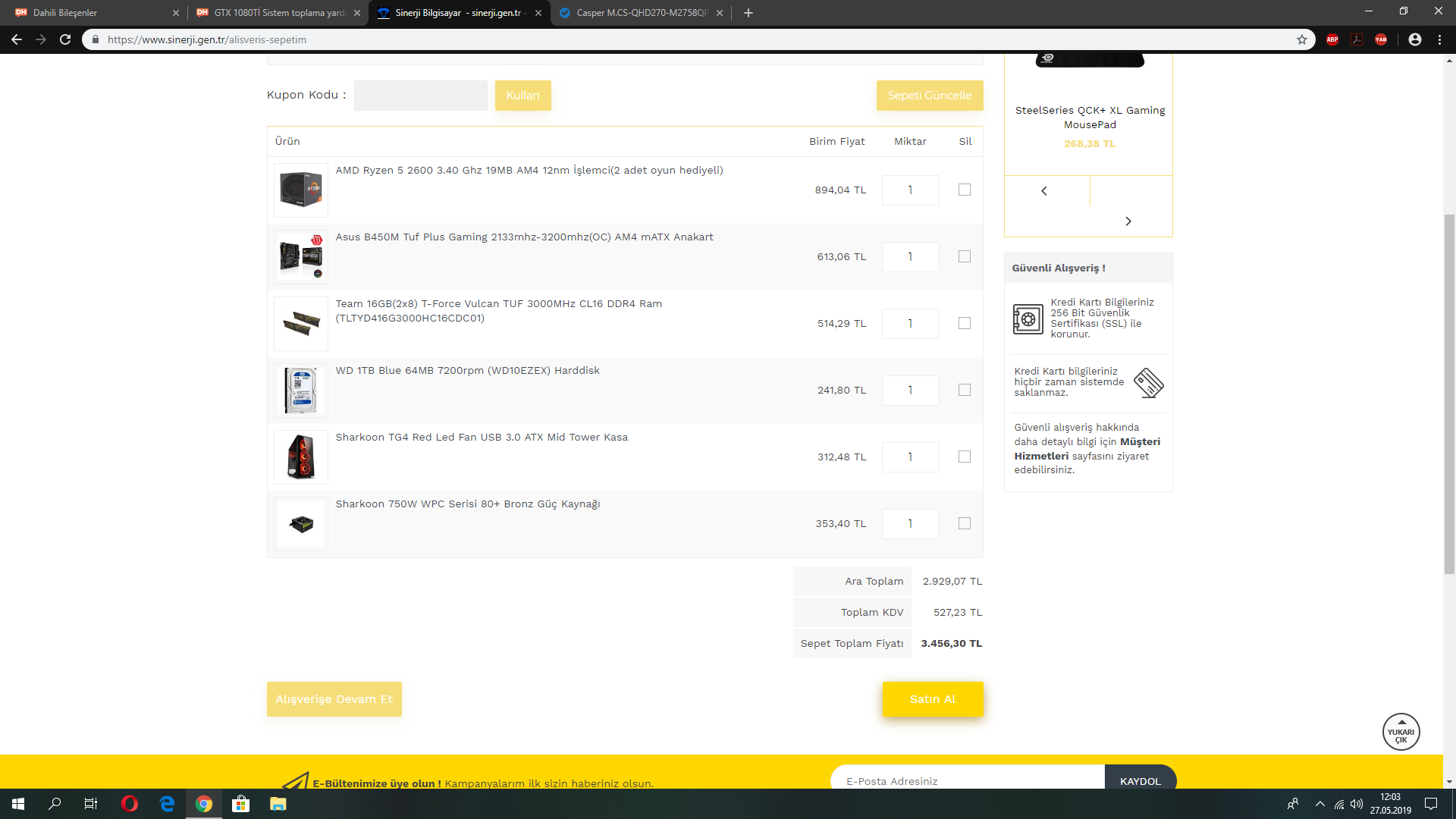
Task: Click the Yukarı Çık scroll-top button
Action: (1401, 733)
